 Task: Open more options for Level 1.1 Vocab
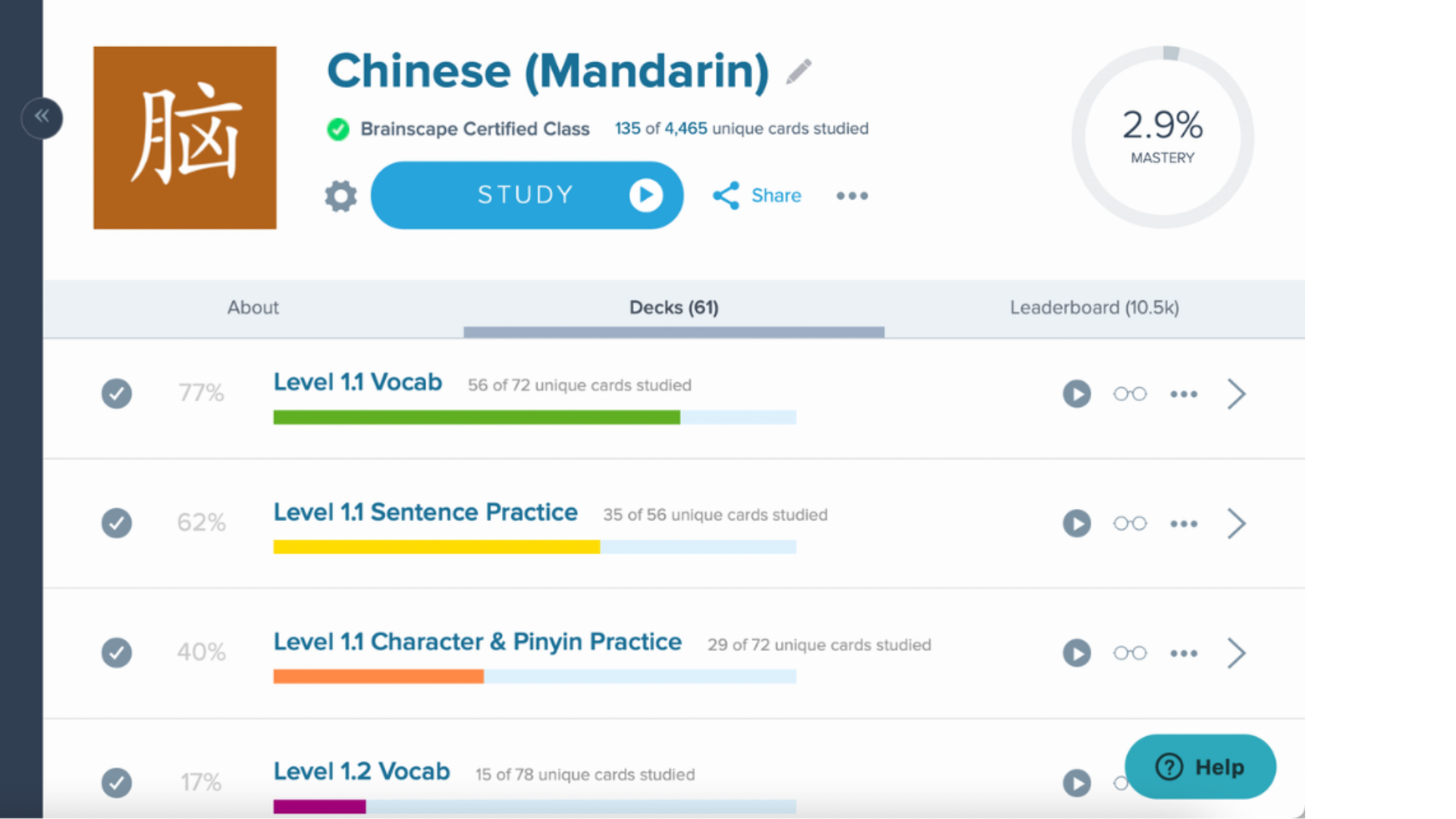pyautogui.click(x=1184, y=394)
